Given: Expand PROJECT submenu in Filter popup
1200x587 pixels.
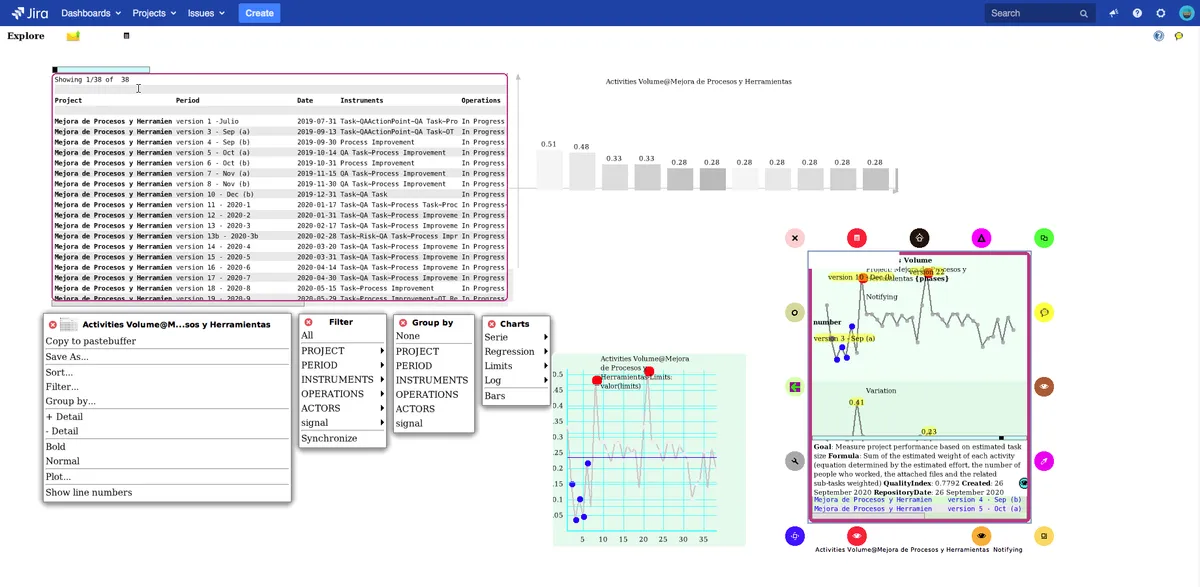Looking at the screenshot, I should (343, 351).
